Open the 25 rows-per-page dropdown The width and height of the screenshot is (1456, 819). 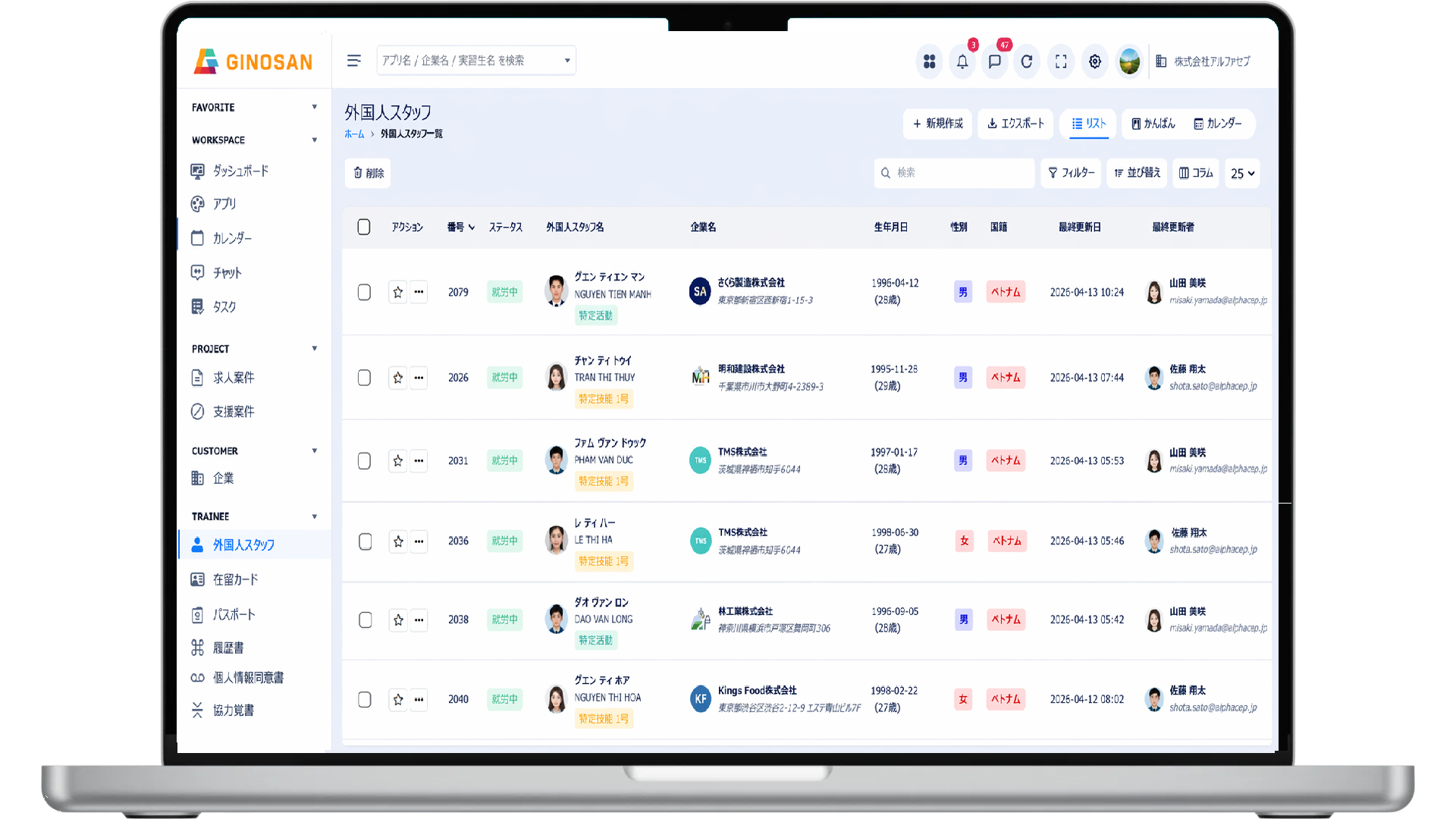tap(1241, 173)
